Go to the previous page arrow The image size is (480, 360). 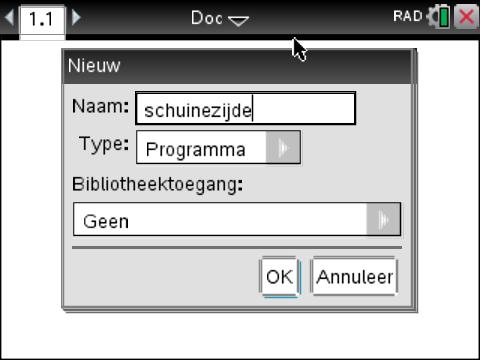point(9,17)
